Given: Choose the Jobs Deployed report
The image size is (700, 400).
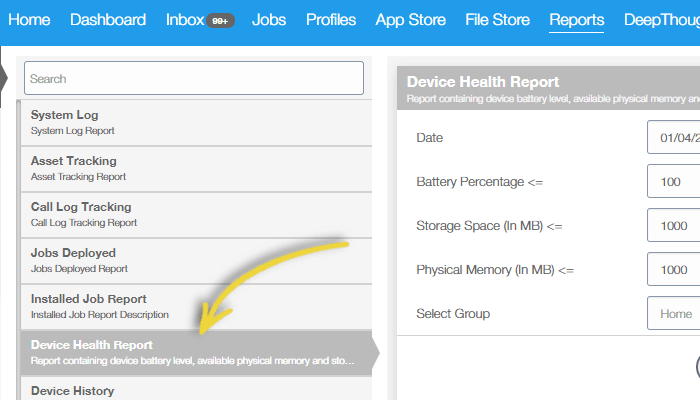Looking at the screenshot, I should pos(196,261).
